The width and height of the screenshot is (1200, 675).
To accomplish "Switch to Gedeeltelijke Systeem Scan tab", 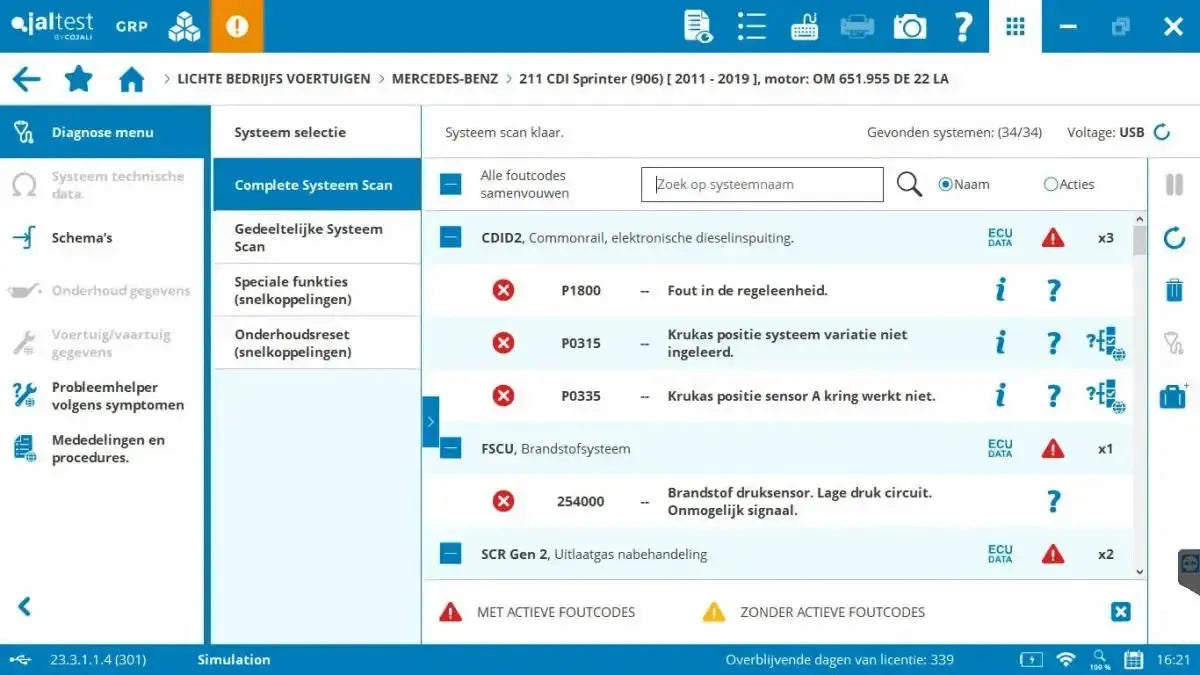I will 316,237.
